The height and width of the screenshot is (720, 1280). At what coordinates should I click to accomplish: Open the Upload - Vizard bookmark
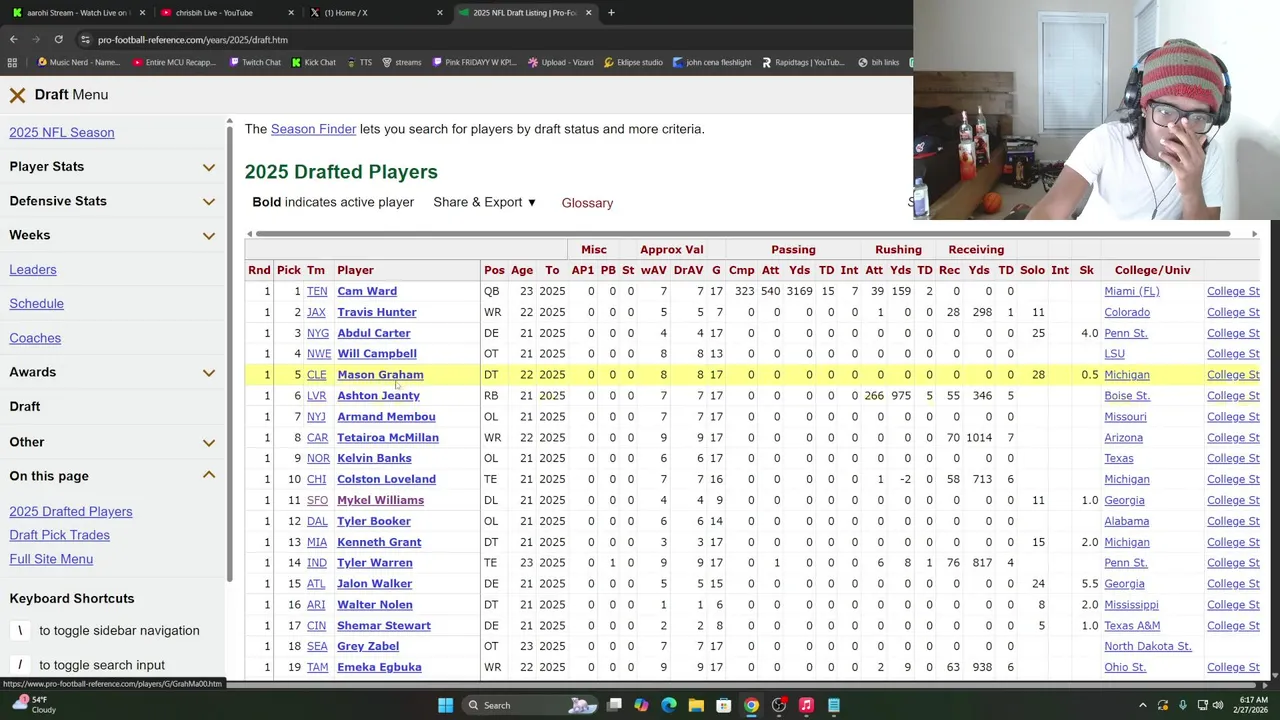(x=561, y=62)
